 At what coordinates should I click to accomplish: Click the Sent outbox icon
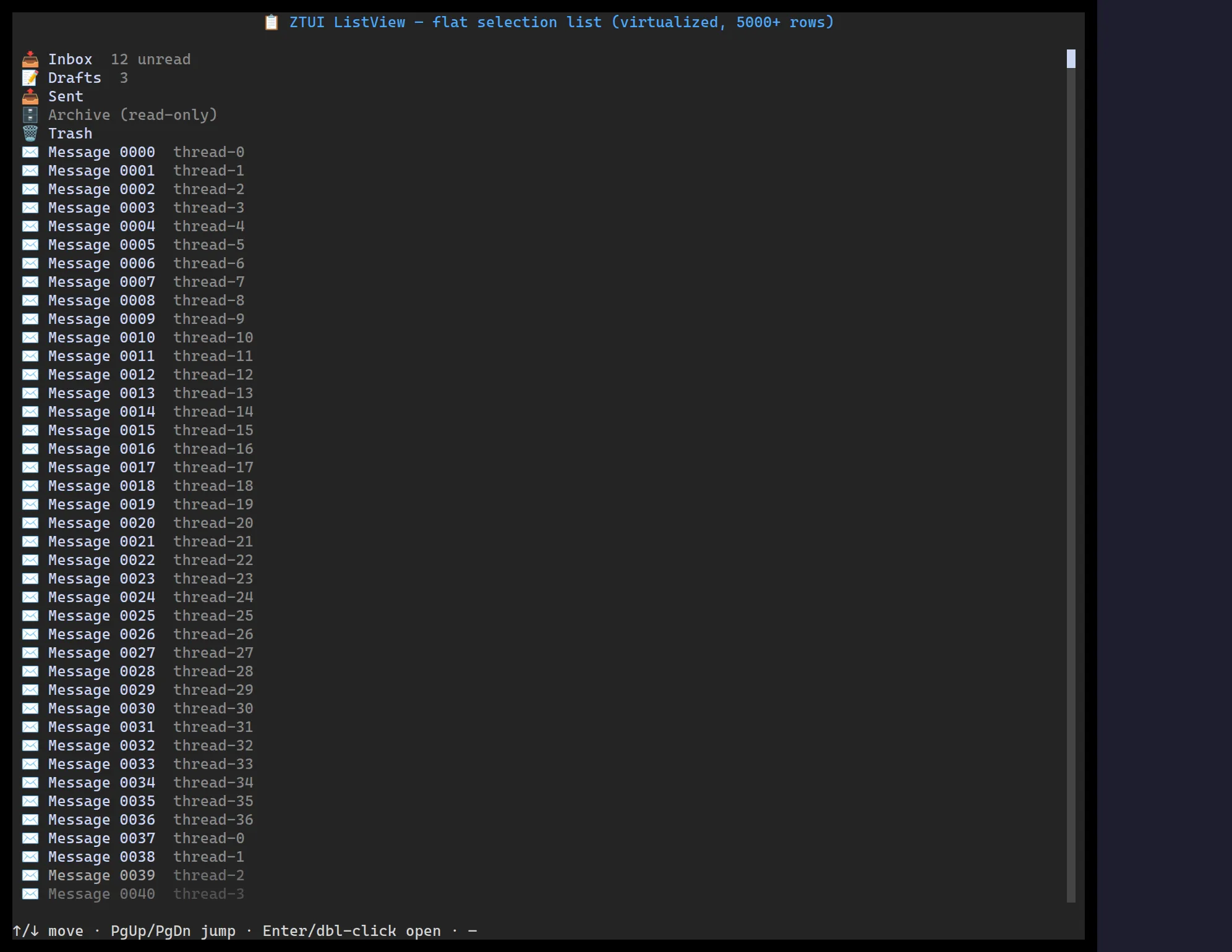[30, 96]
